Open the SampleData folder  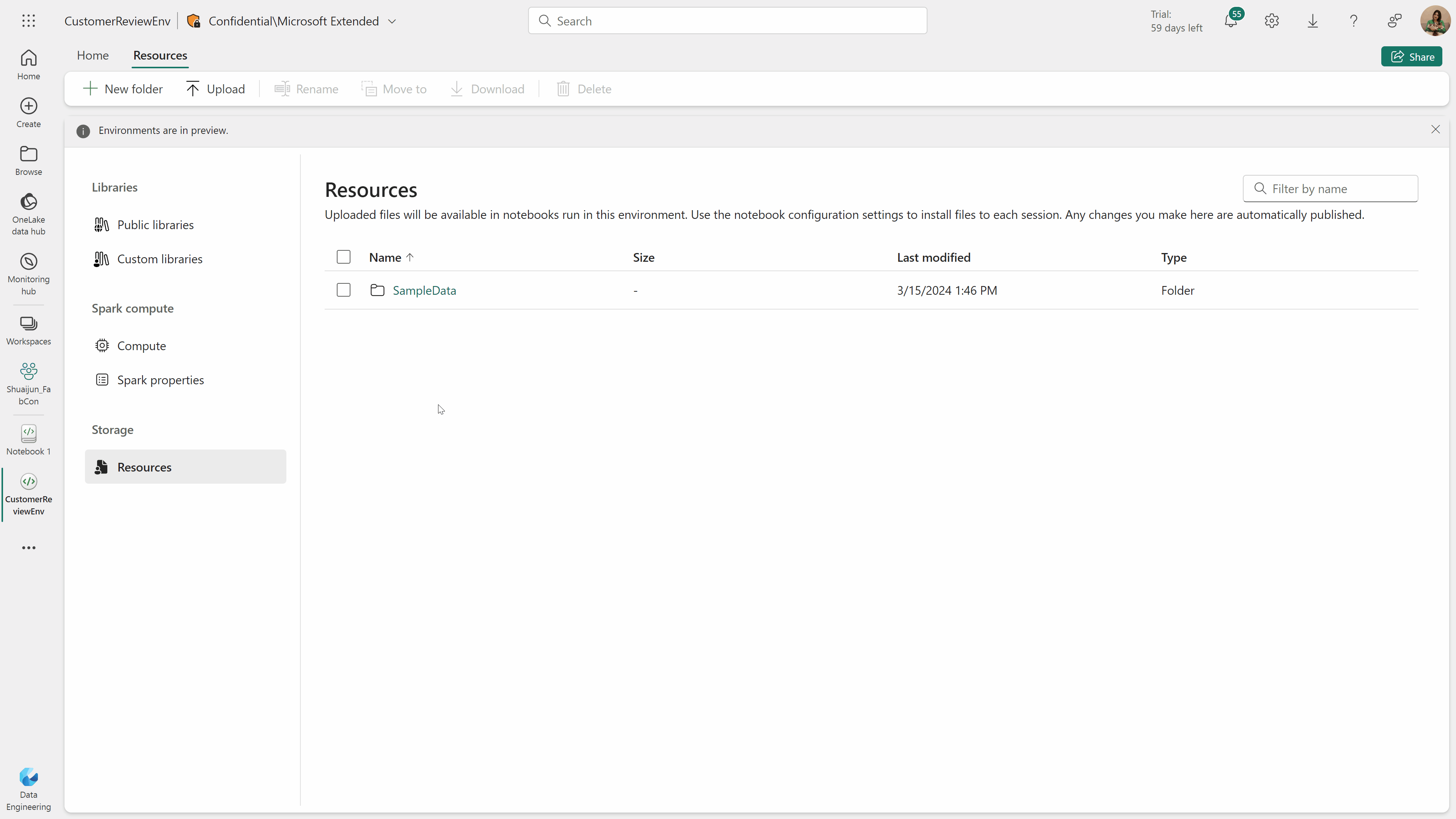point(424,290)
